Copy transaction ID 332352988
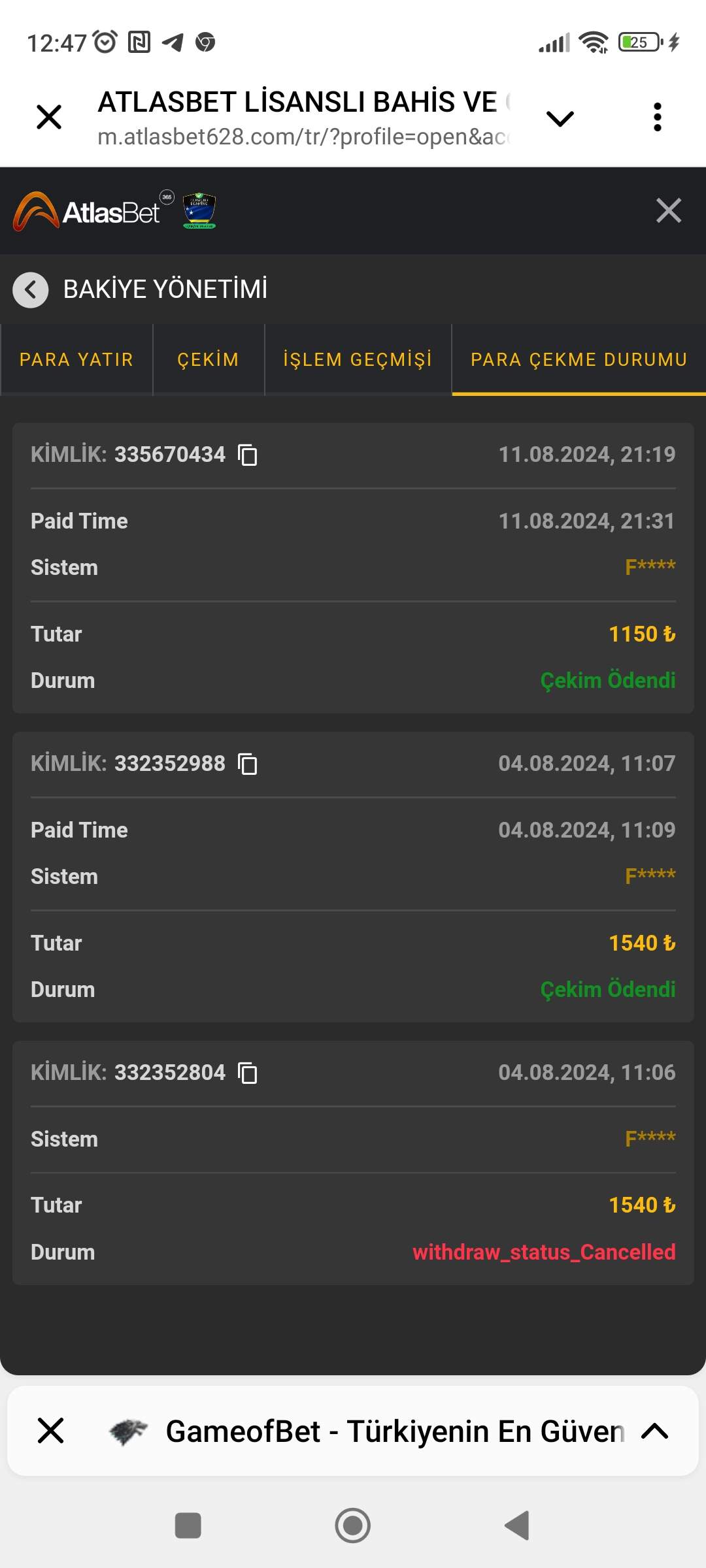706x1568 pixels. [x=248, y=764]
